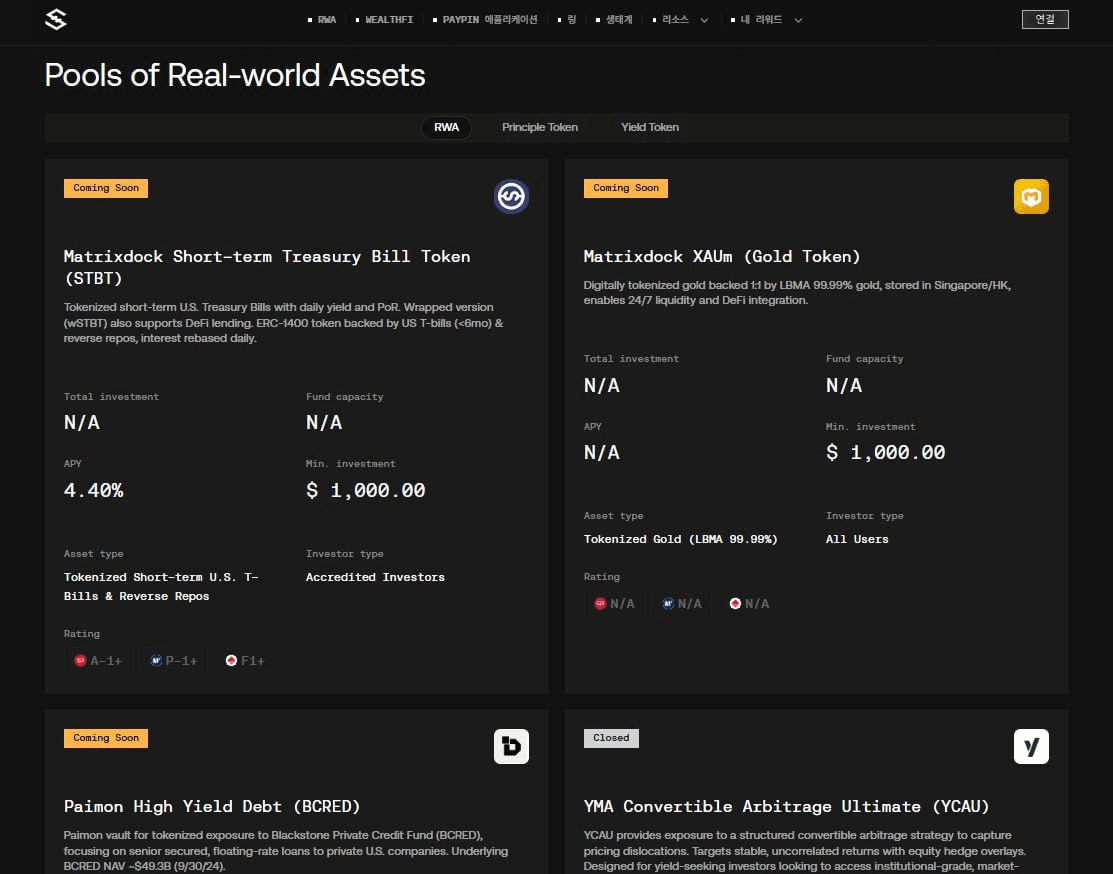This screenshot has width=1113, height=874.
Task: Click Coming Soon badge on Paimon card
Action: [x=106, y=738]
